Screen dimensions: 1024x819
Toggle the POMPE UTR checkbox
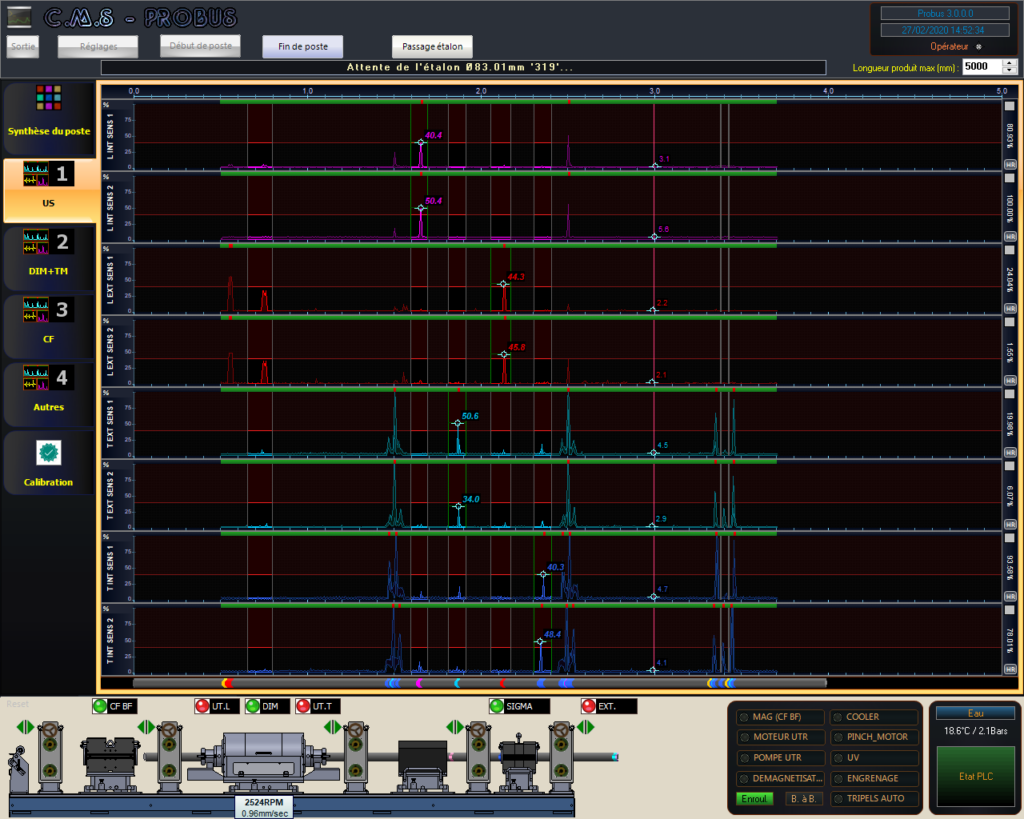pyautogui.click(x=743, y=758)
